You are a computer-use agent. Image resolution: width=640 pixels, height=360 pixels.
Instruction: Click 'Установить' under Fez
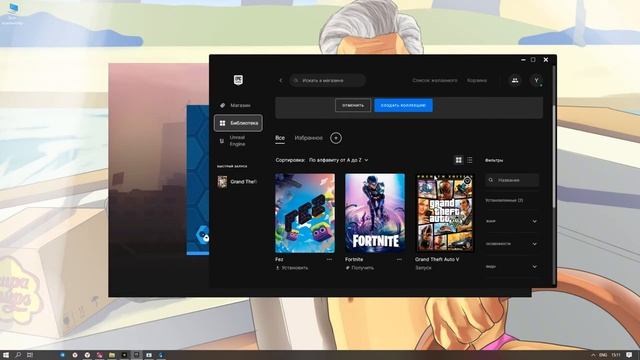pyautogui.click(x=292, y=268)
